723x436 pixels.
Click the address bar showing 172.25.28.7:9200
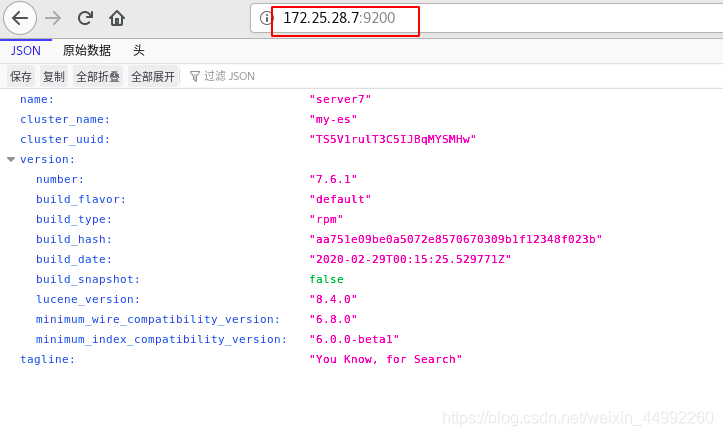click(x=486, y=18)
